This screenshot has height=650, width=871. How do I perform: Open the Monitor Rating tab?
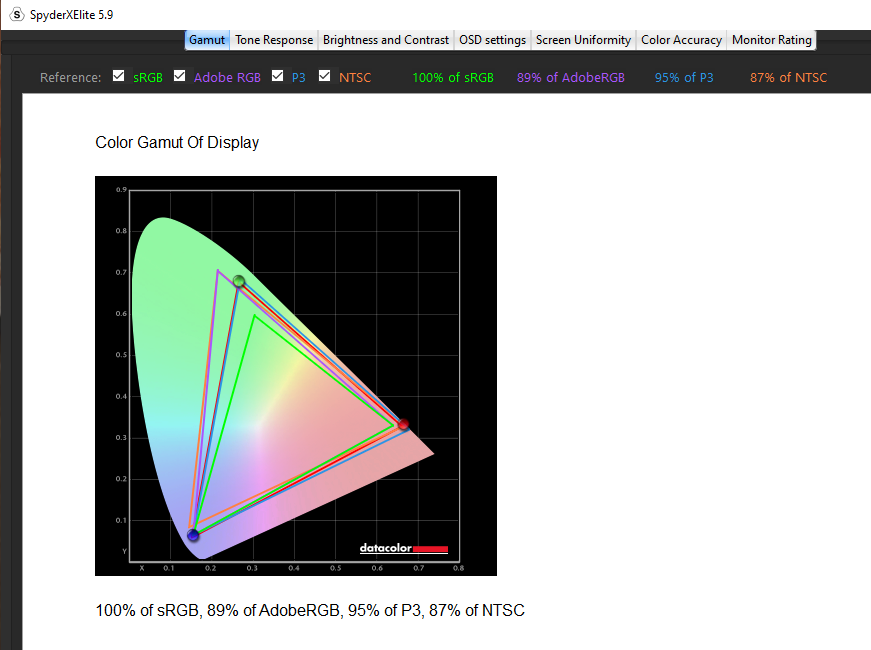(x=771, y=40)
